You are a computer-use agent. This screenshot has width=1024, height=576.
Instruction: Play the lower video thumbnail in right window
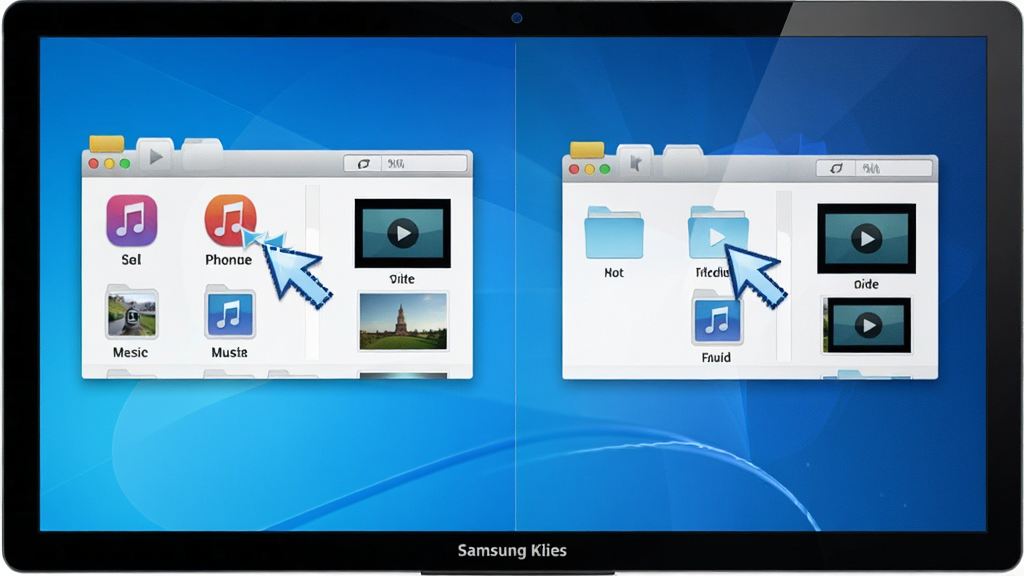tap(866, 325)
